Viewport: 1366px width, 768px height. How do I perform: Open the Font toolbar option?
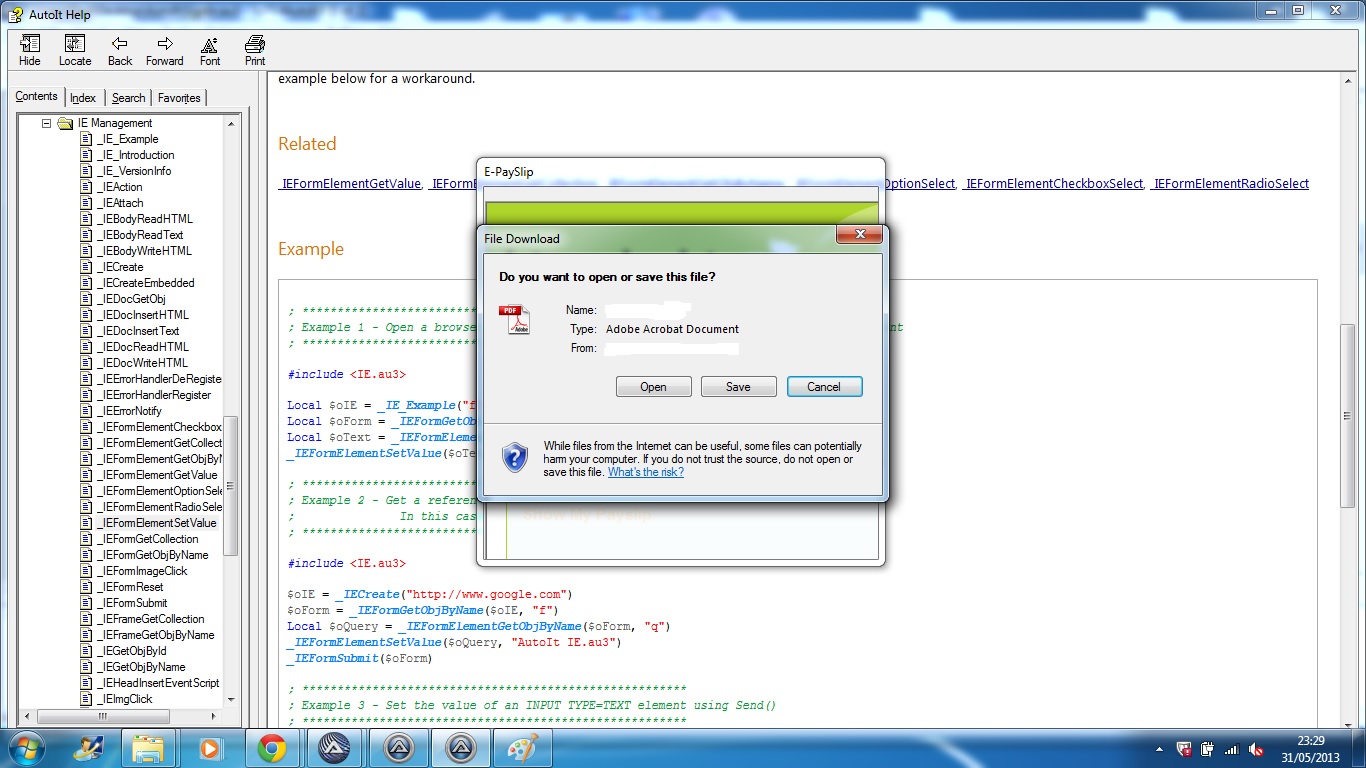[210, 51]
